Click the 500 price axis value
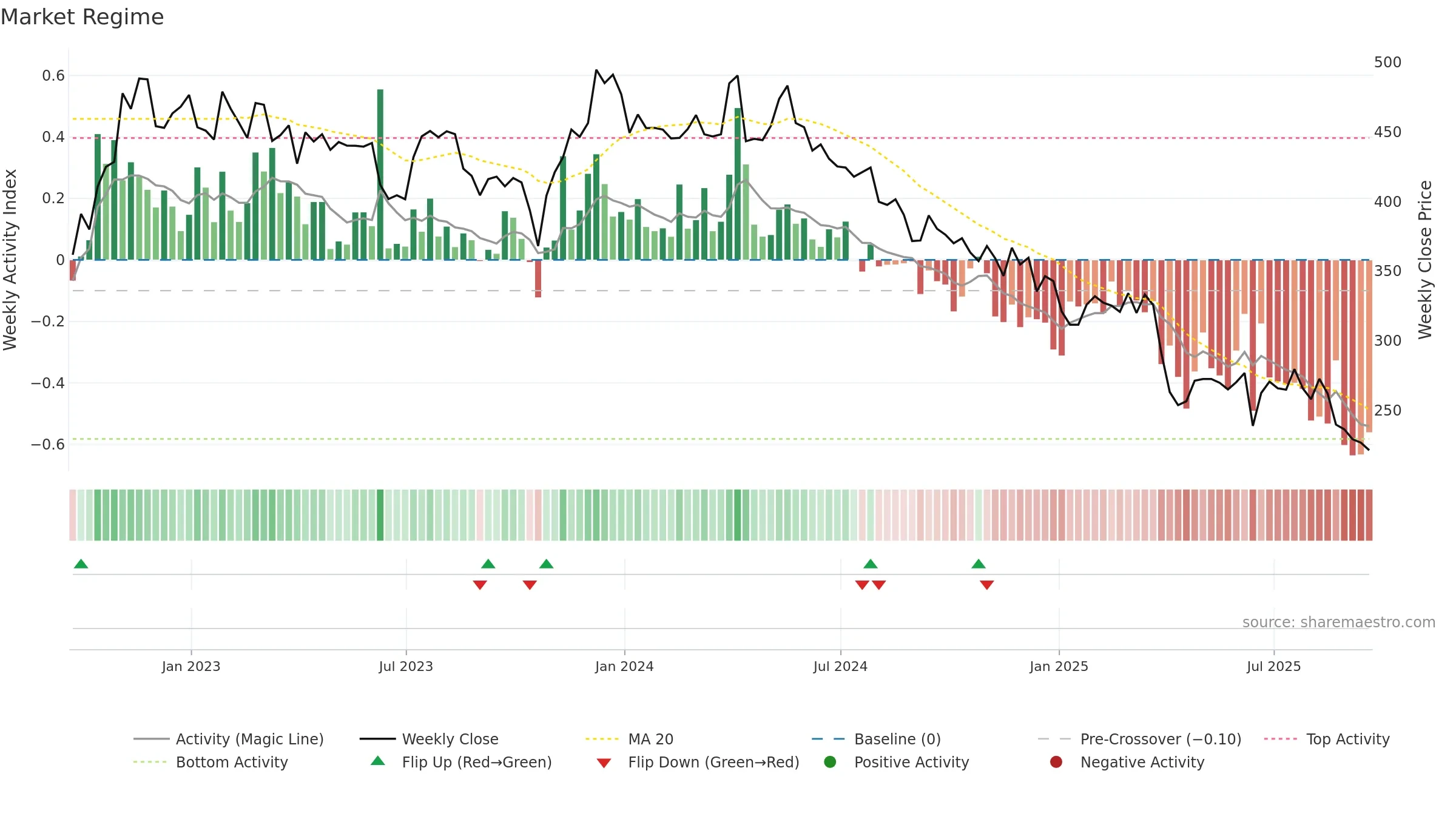Screen dimensions: 1456x819 click(1387, 62)
